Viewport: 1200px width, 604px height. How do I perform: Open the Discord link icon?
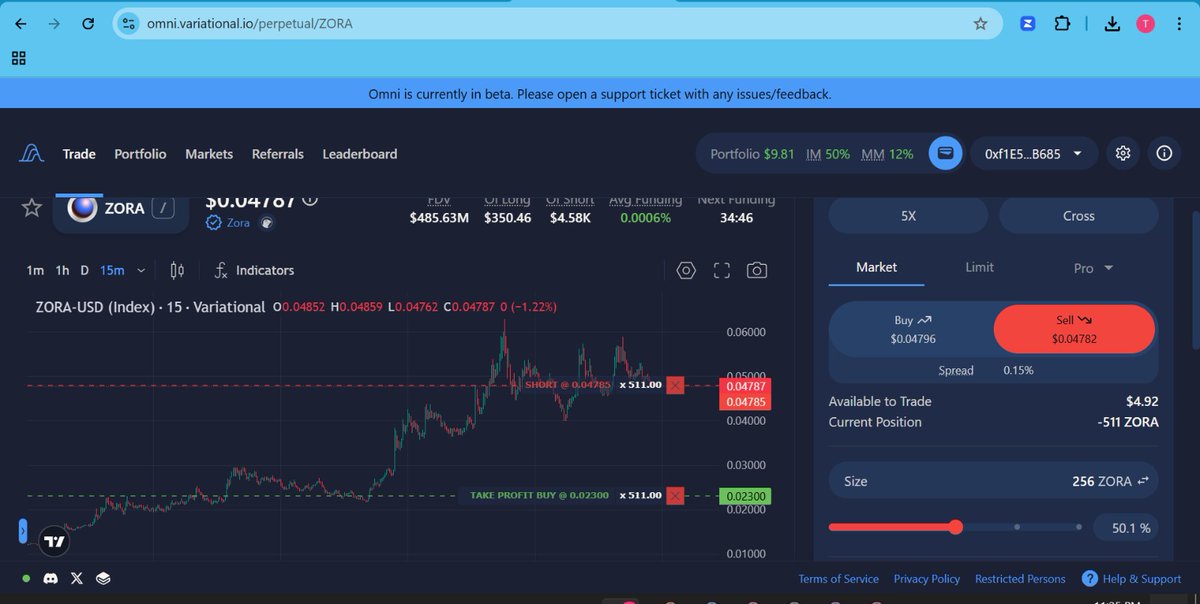[x=51, y=578]
